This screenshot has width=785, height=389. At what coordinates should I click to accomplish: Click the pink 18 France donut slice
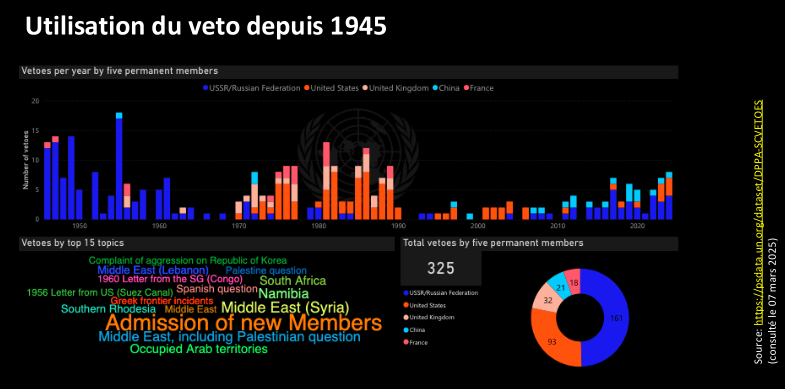pos(574,281)
